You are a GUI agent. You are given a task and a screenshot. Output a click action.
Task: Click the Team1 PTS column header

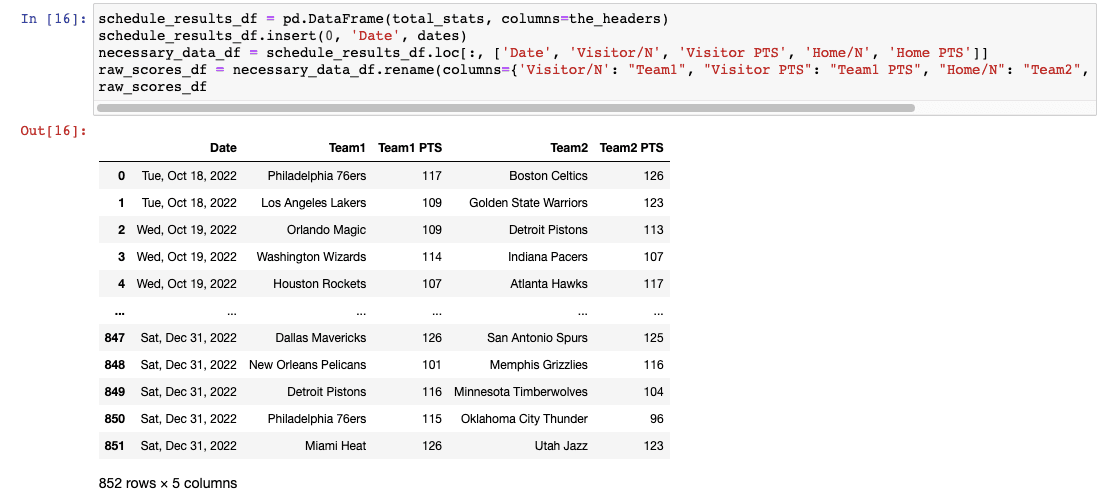click(410, 148)
